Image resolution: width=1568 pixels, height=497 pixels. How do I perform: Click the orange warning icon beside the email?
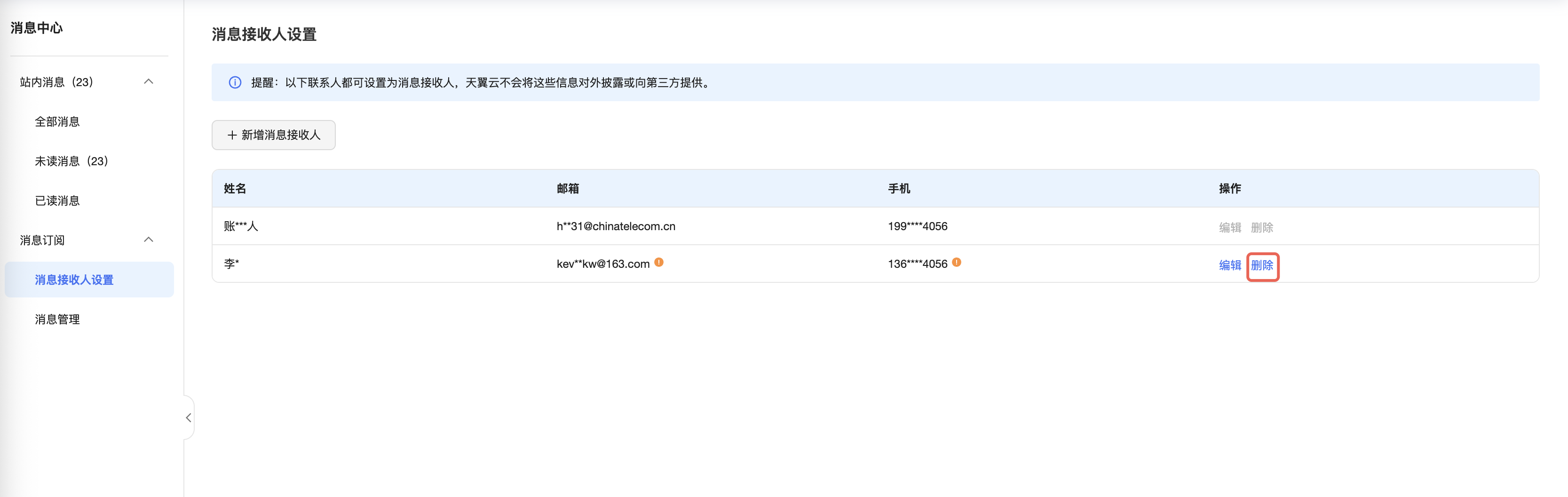pos(658,263)
